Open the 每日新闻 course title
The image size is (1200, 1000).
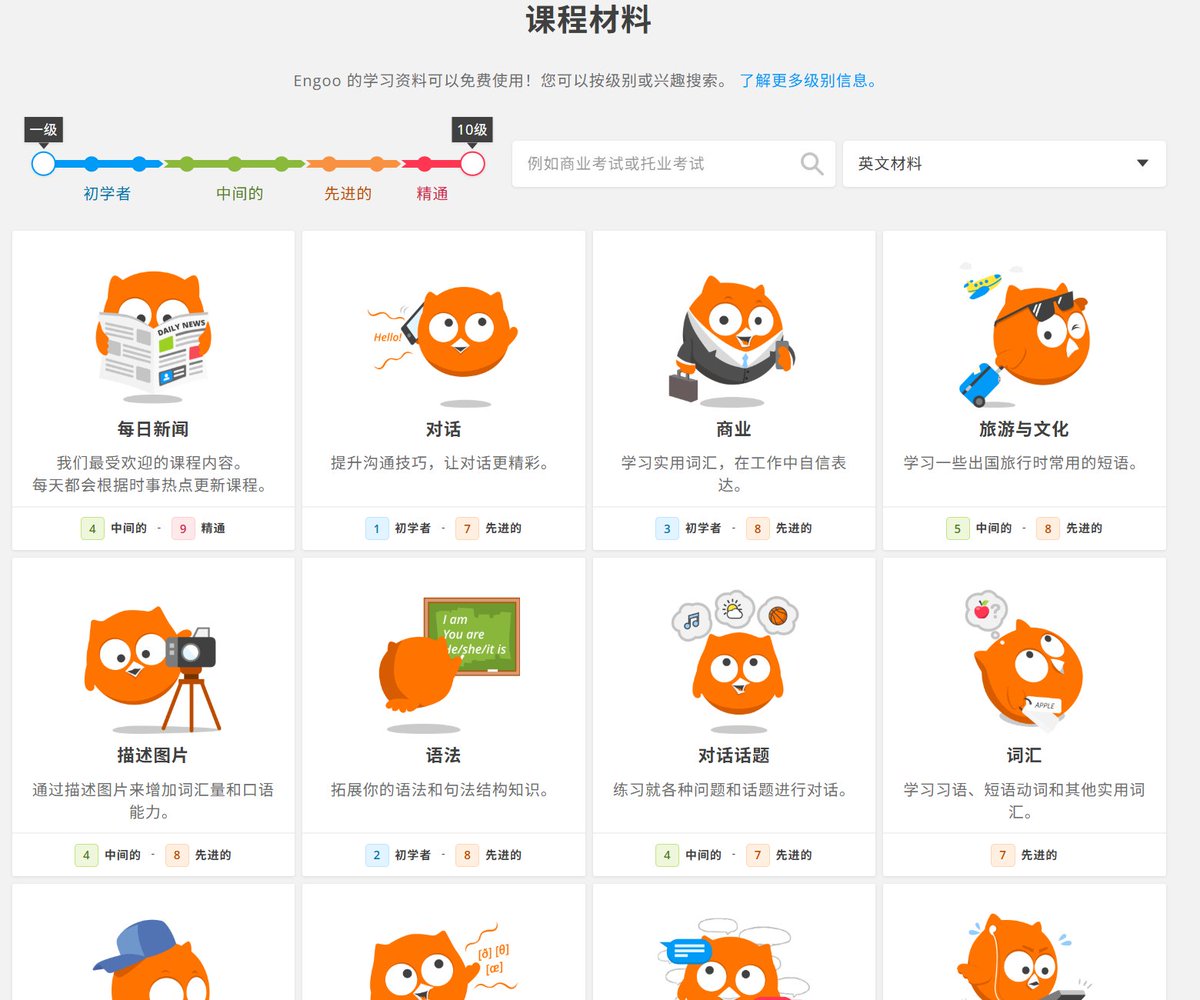tap(153, 429)
